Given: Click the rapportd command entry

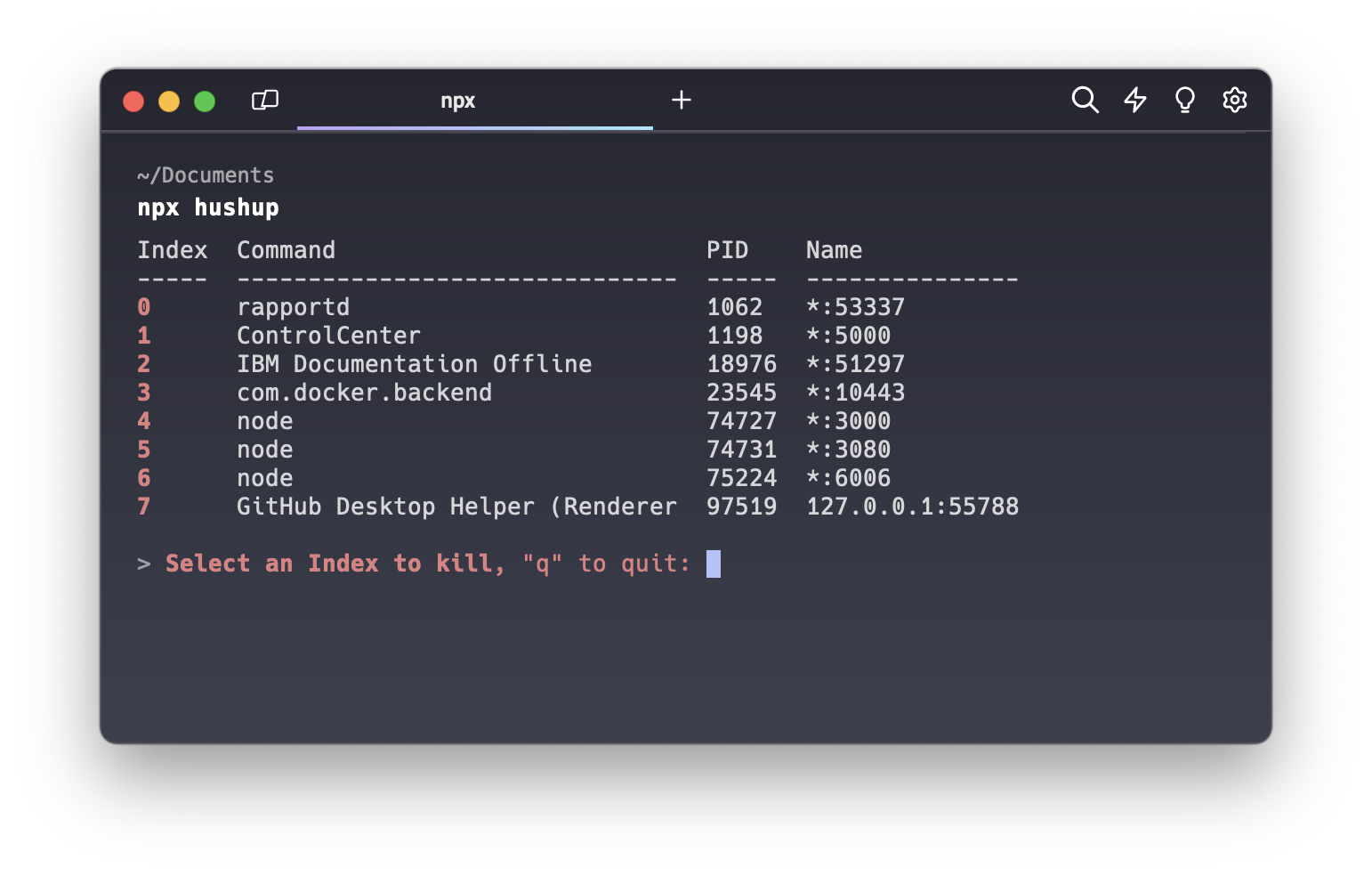Looking at the screenshot, I should (x=293, y=307).
